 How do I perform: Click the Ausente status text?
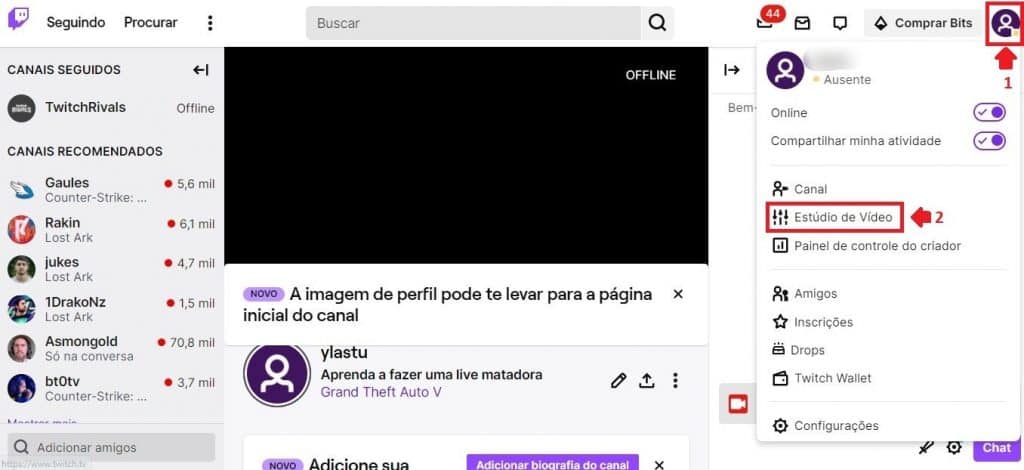pyautogui.click(x=847, y=80)
